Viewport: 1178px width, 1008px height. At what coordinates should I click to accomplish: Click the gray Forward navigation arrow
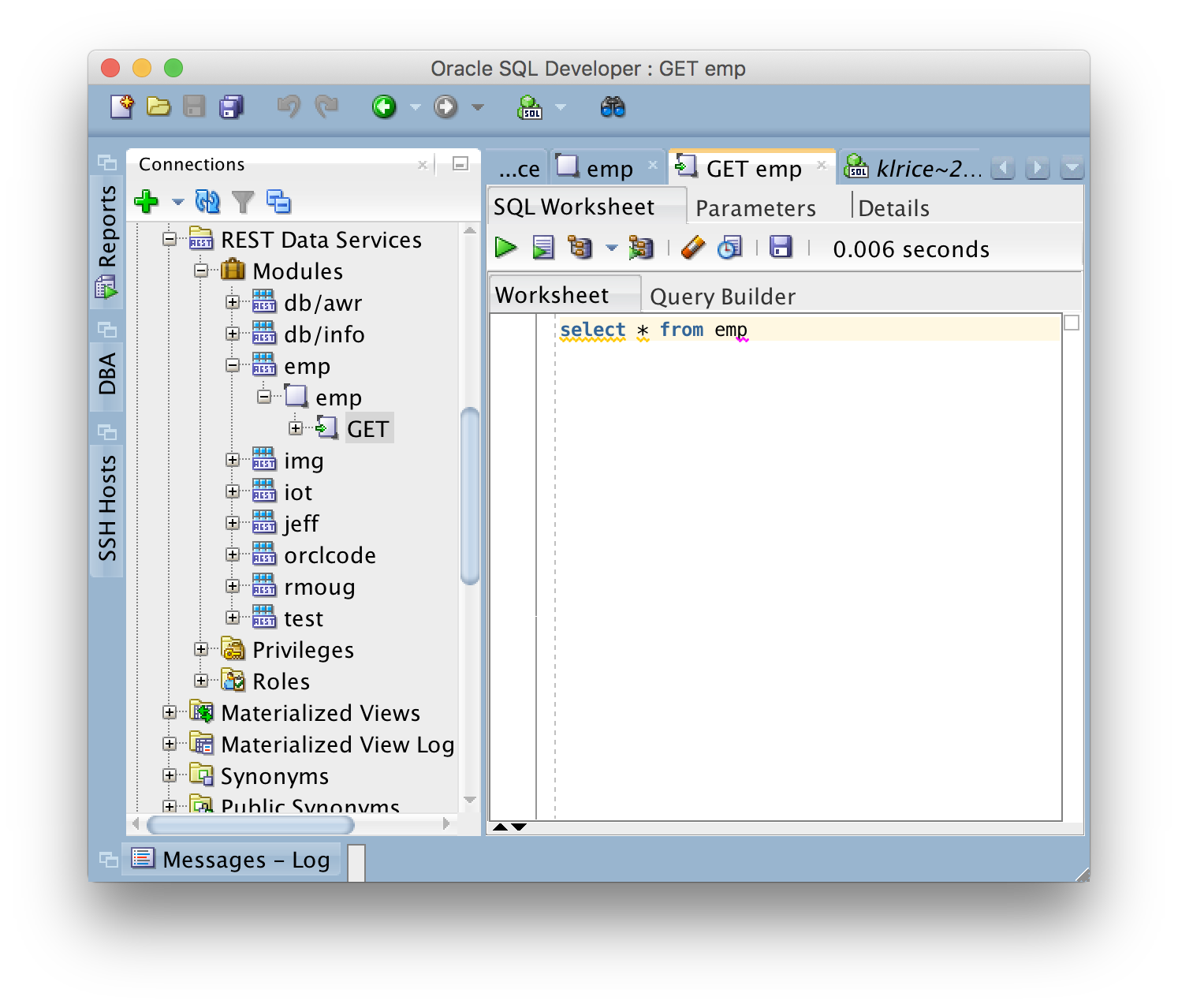click(445, 106)
